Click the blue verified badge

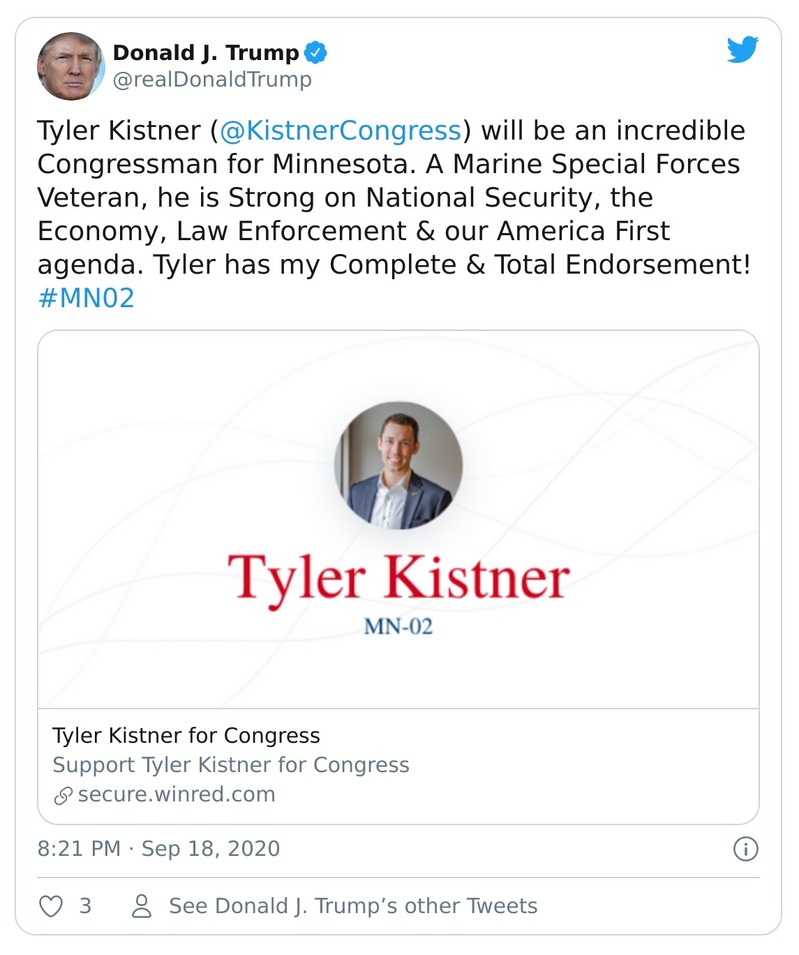(x=315, y=52)
